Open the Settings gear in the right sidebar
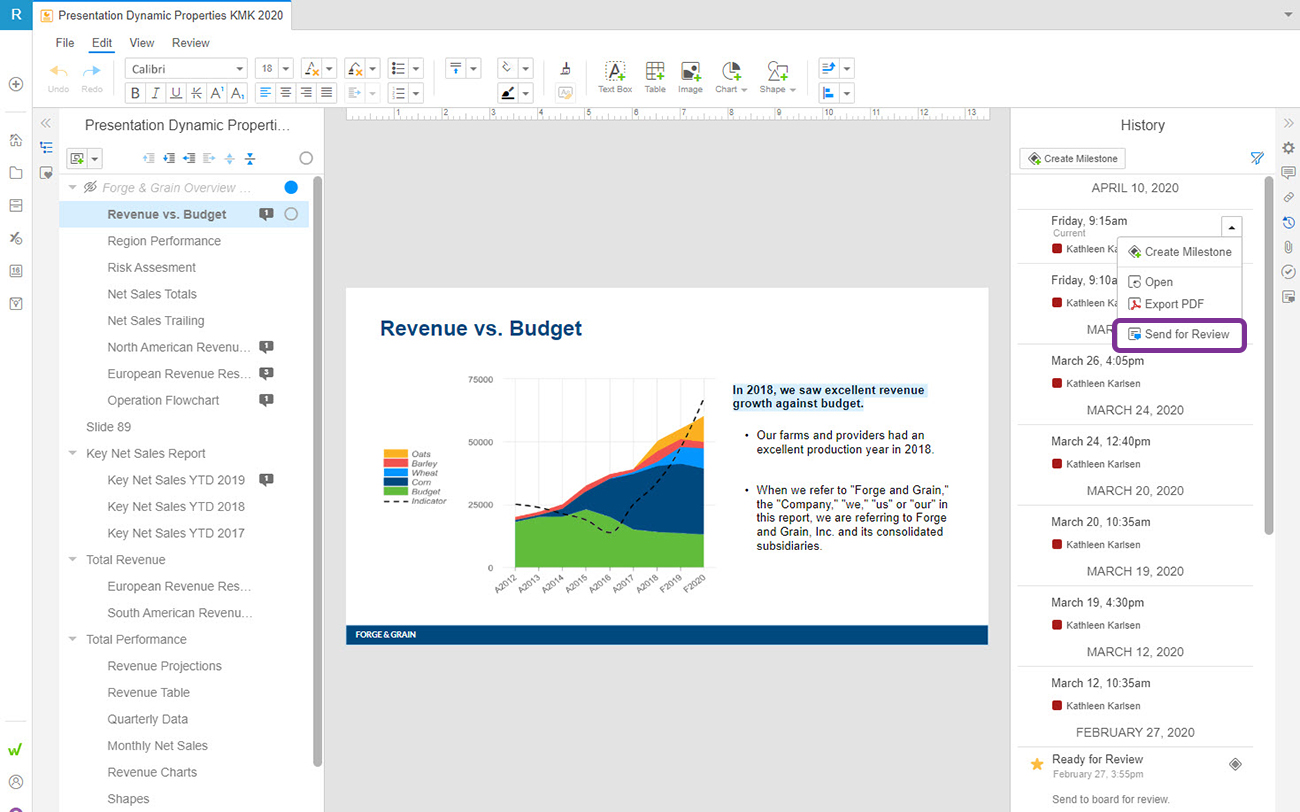Image resolution: width=1300 pixels, height=812 pixels. click(x=1288, y=148)
